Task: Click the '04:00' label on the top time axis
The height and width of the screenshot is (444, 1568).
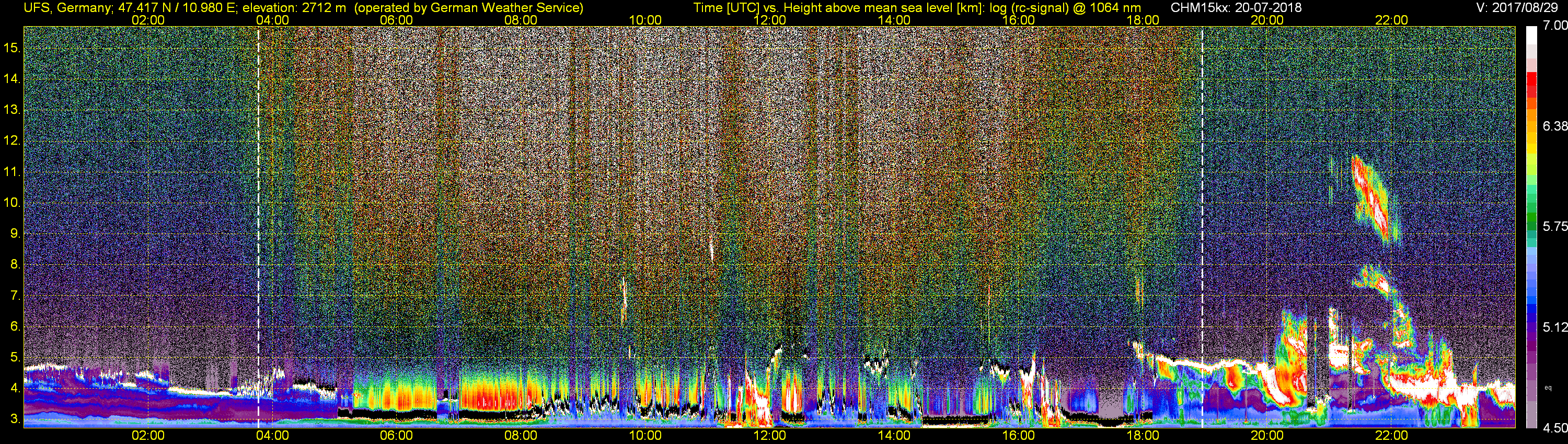Action: click(x=272, y=20)
